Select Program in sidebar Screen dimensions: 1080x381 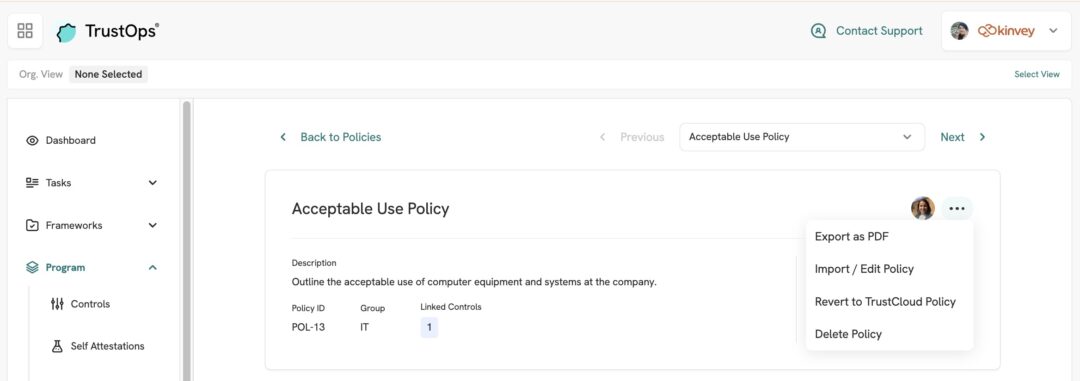(65, 267)
